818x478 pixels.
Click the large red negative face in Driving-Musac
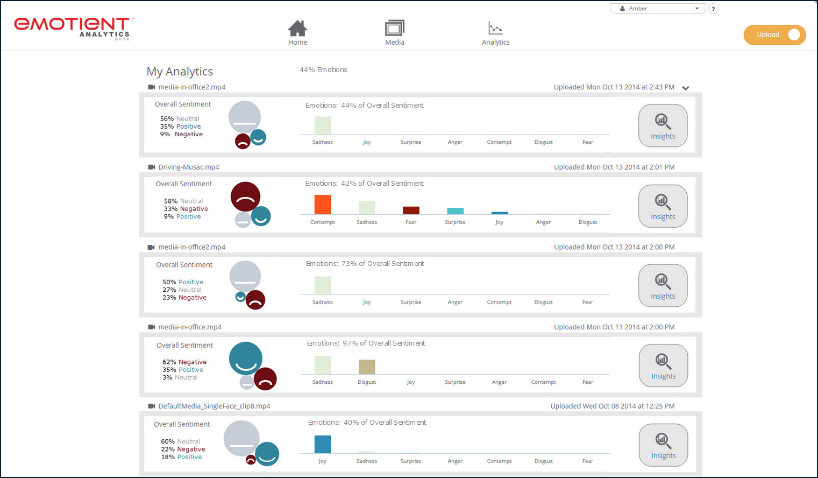[245, 196]
